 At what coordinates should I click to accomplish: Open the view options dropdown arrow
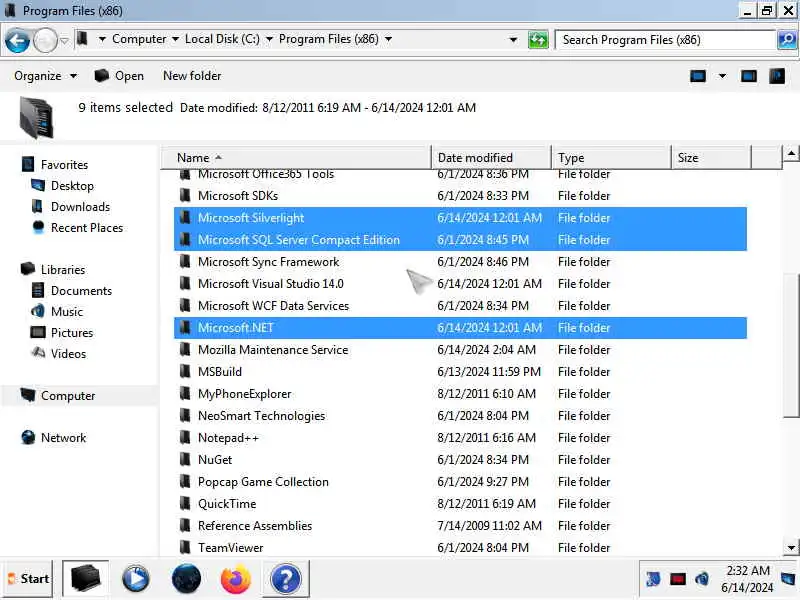point(722,76)
